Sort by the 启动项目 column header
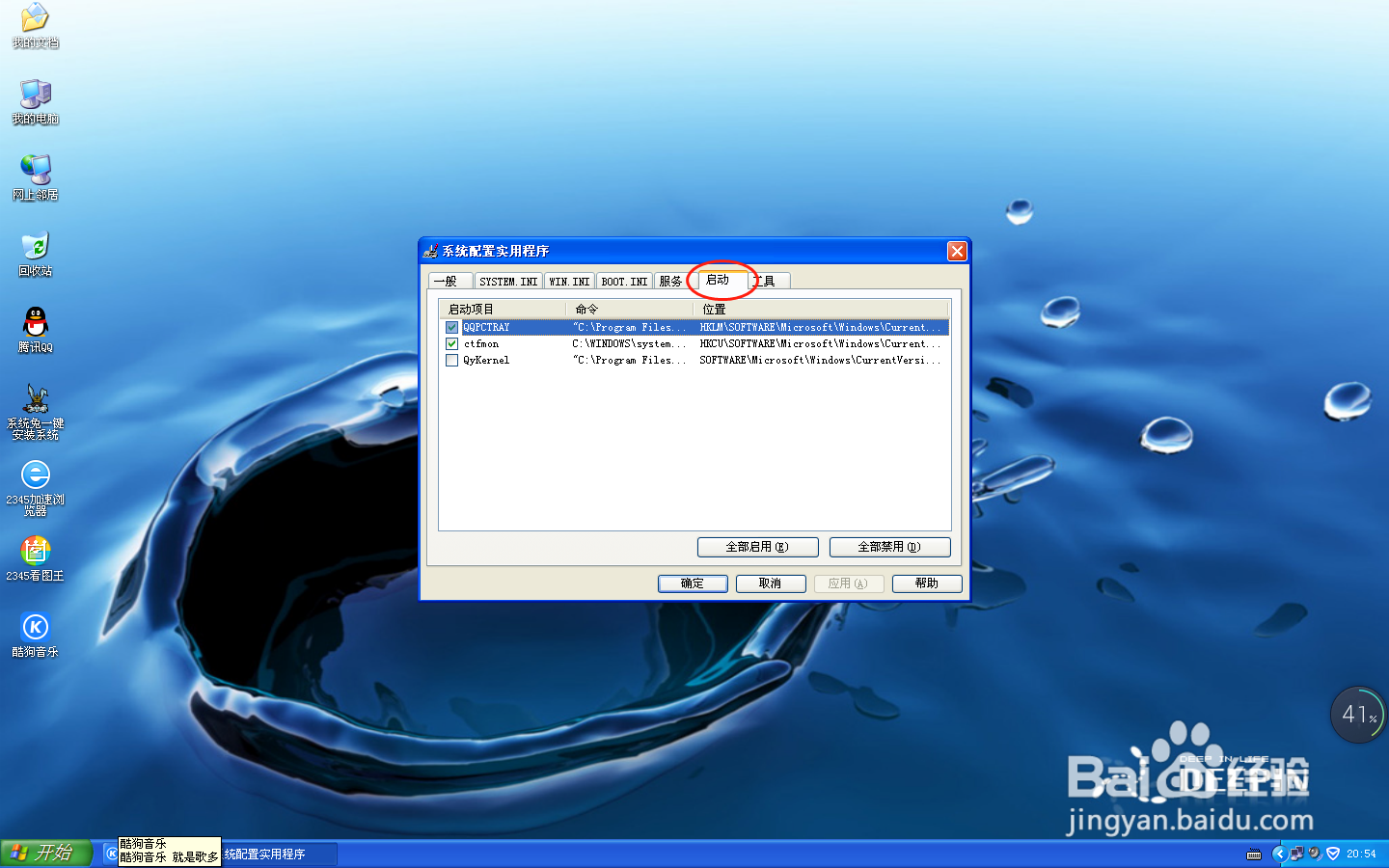The width and height of the screenshot is (1389, 868). click(x=503, y=309)
